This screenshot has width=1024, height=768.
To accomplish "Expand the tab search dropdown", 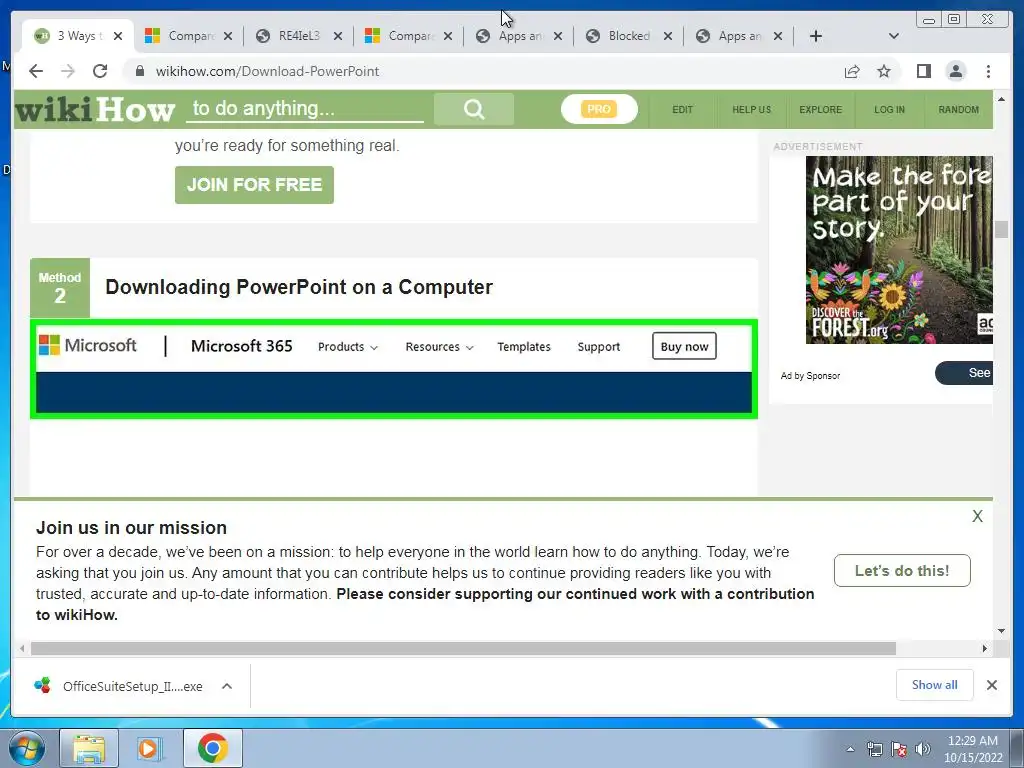I will (893, 36).
